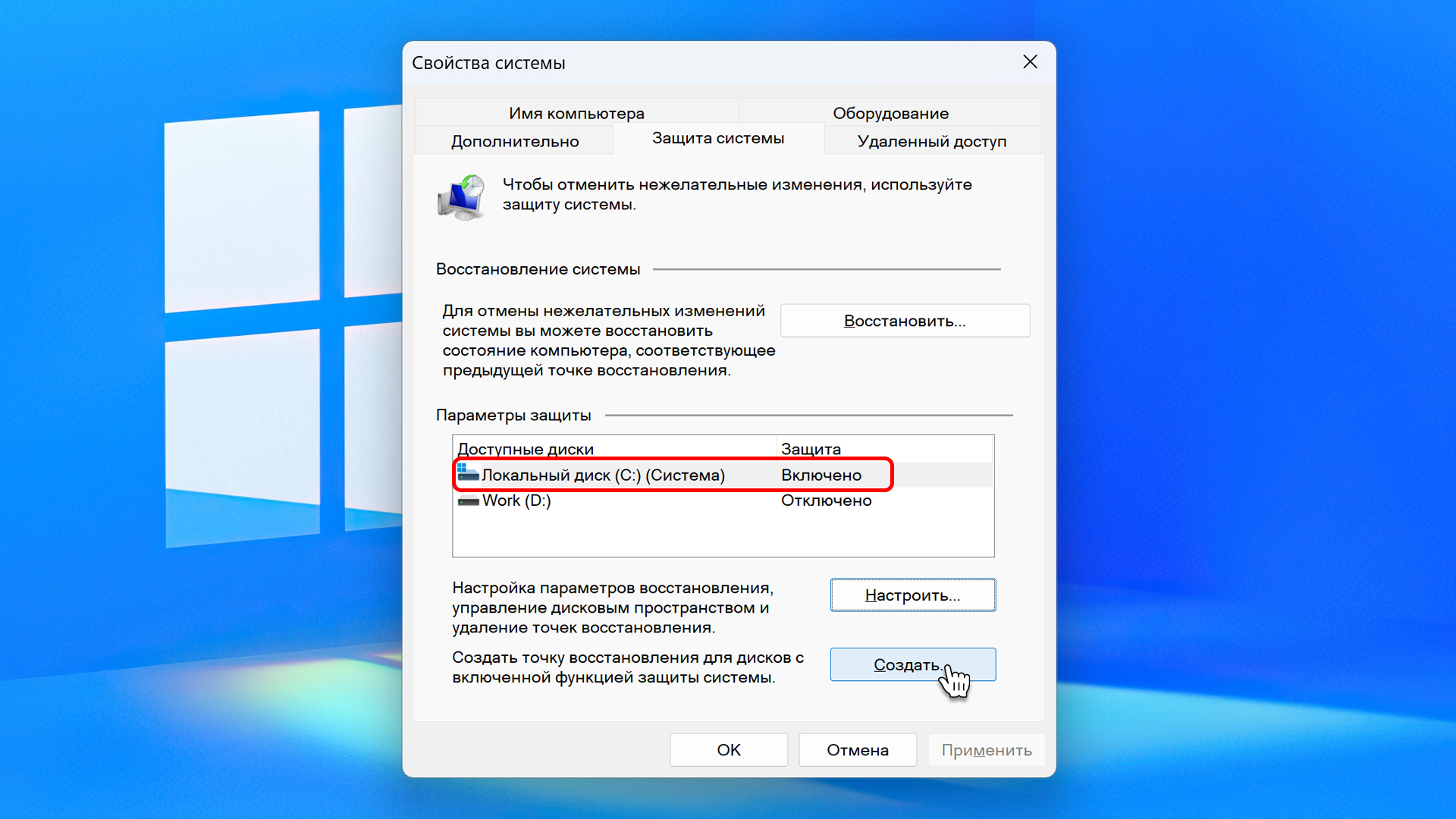Select the Защита системы tab
This screenshot has height=819, width=1456.
[718, 139]
